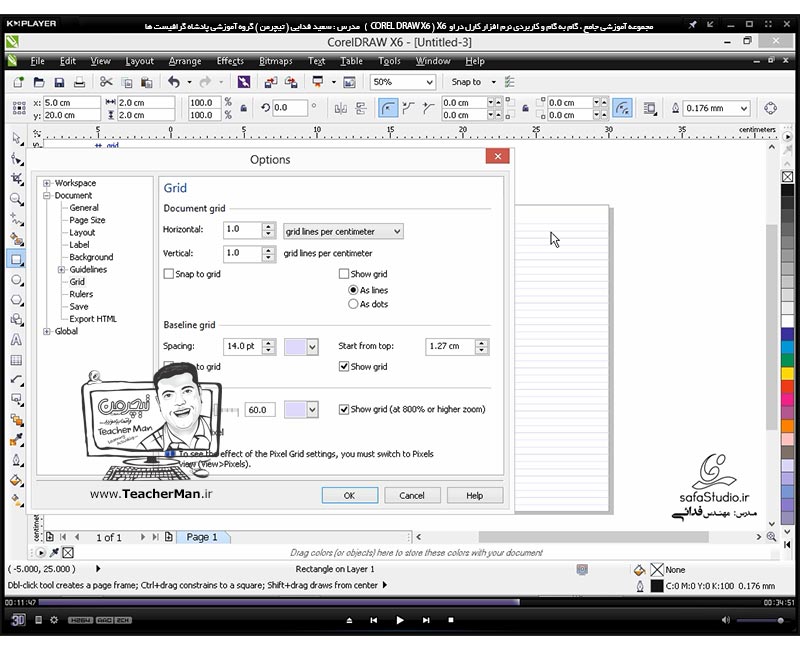Click the Horizontal grid value field
This screenshot has height=650, width=800.
[242, 230]
